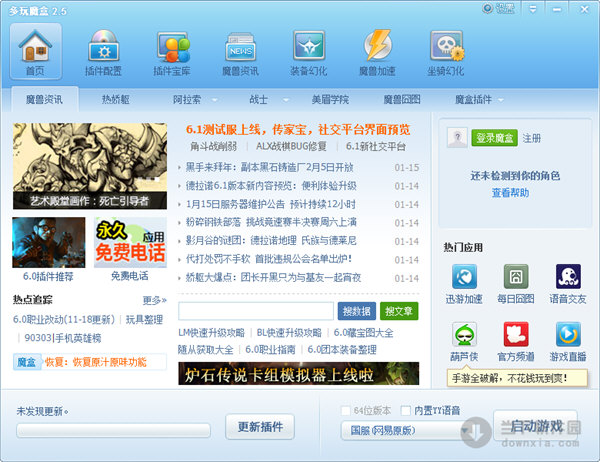The image size is (600, 462).
Task: Open the 装备幻化 equipment icon
Action: (308, 52)
